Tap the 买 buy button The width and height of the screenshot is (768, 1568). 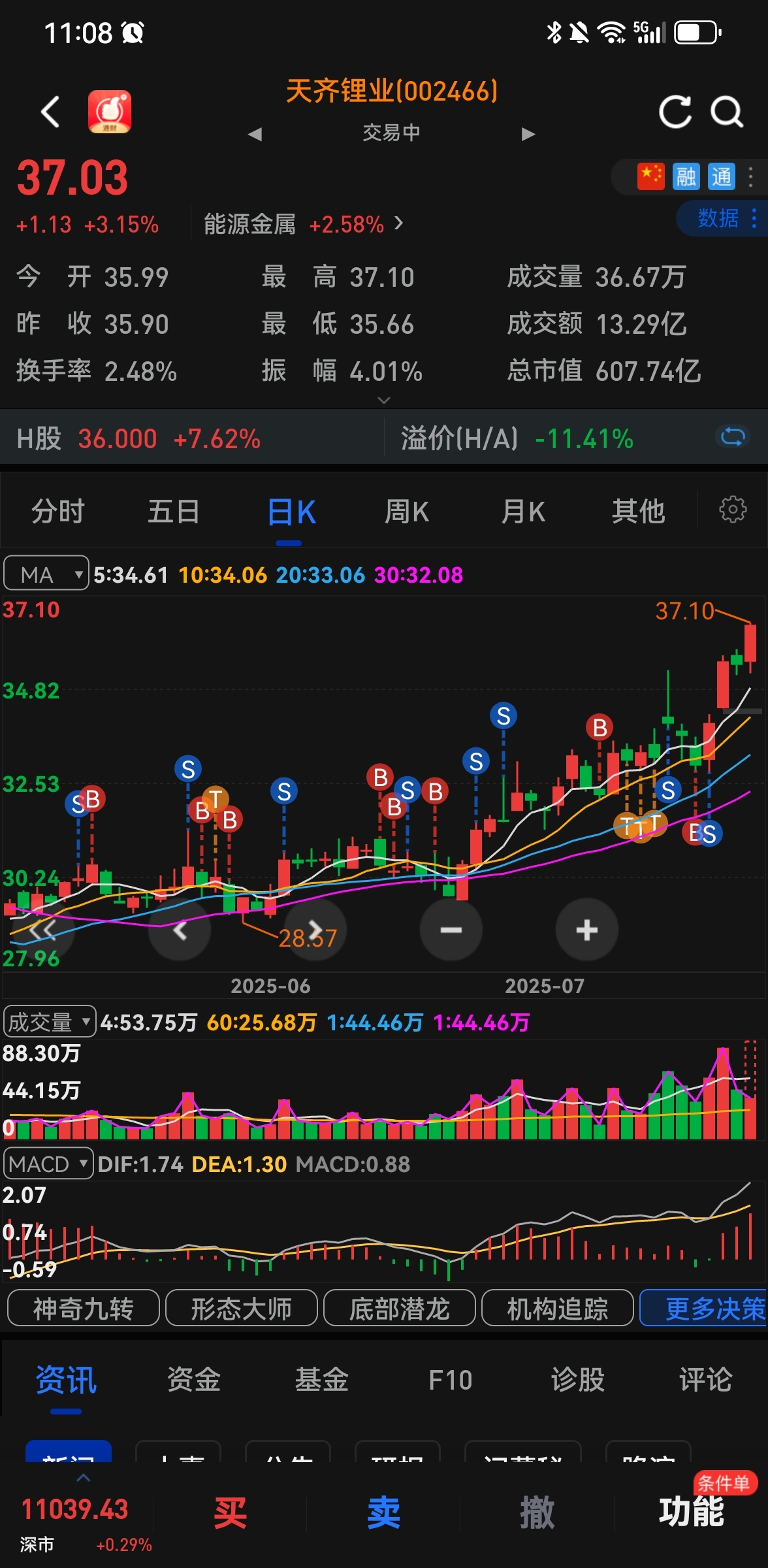(230, 1513)
